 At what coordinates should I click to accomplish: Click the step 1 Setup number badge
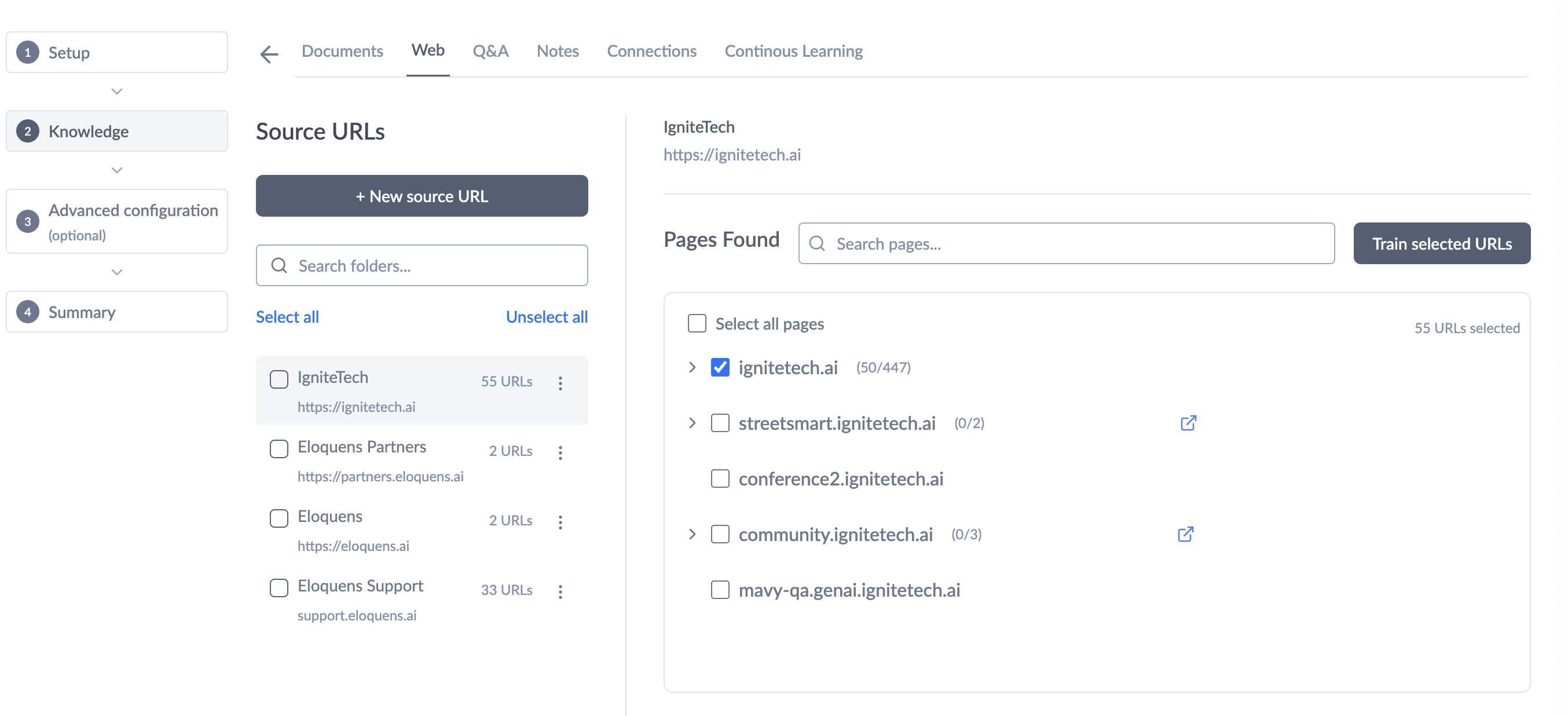pos(27,52)
